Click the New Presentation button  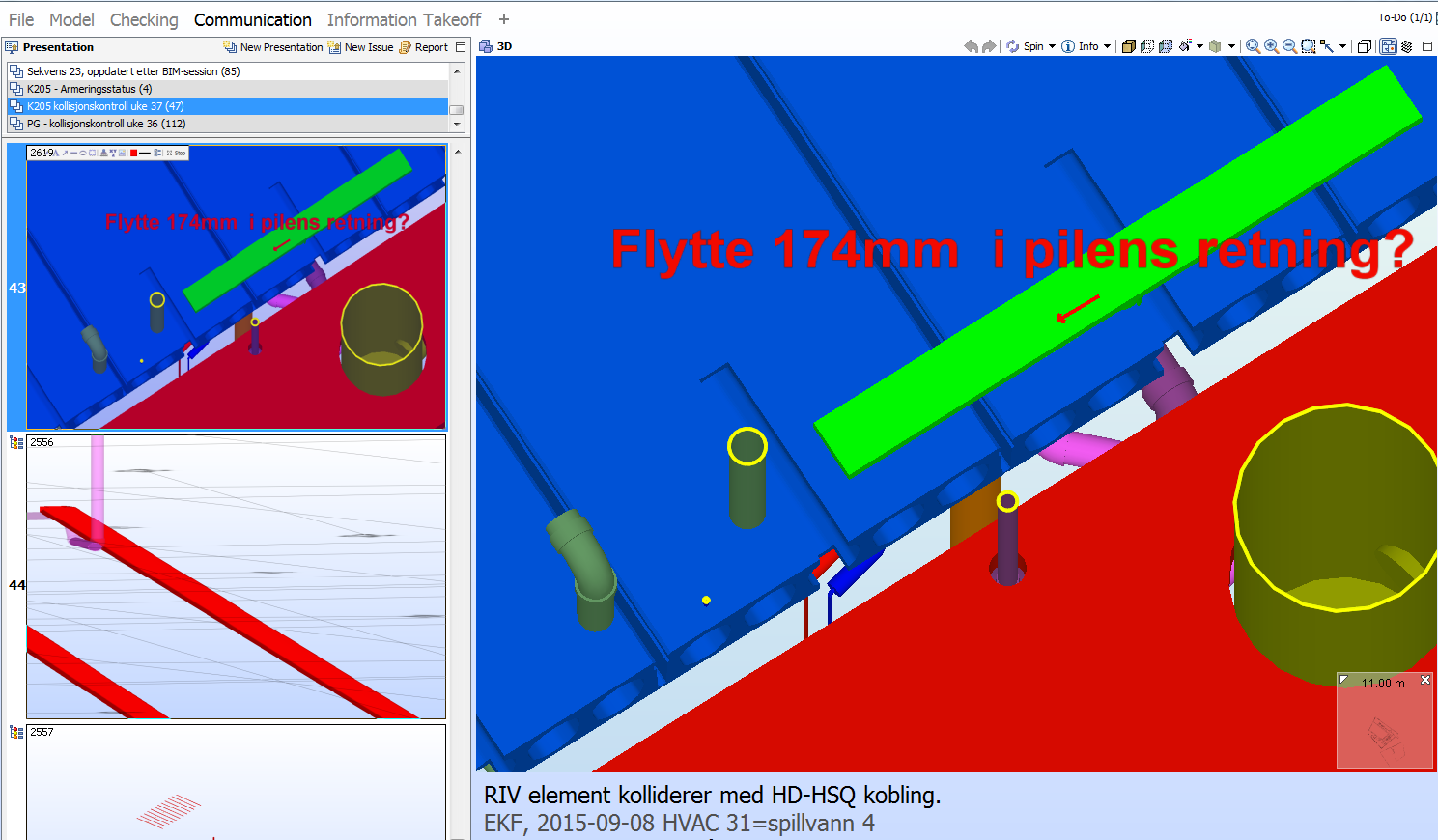coord(273,47)
